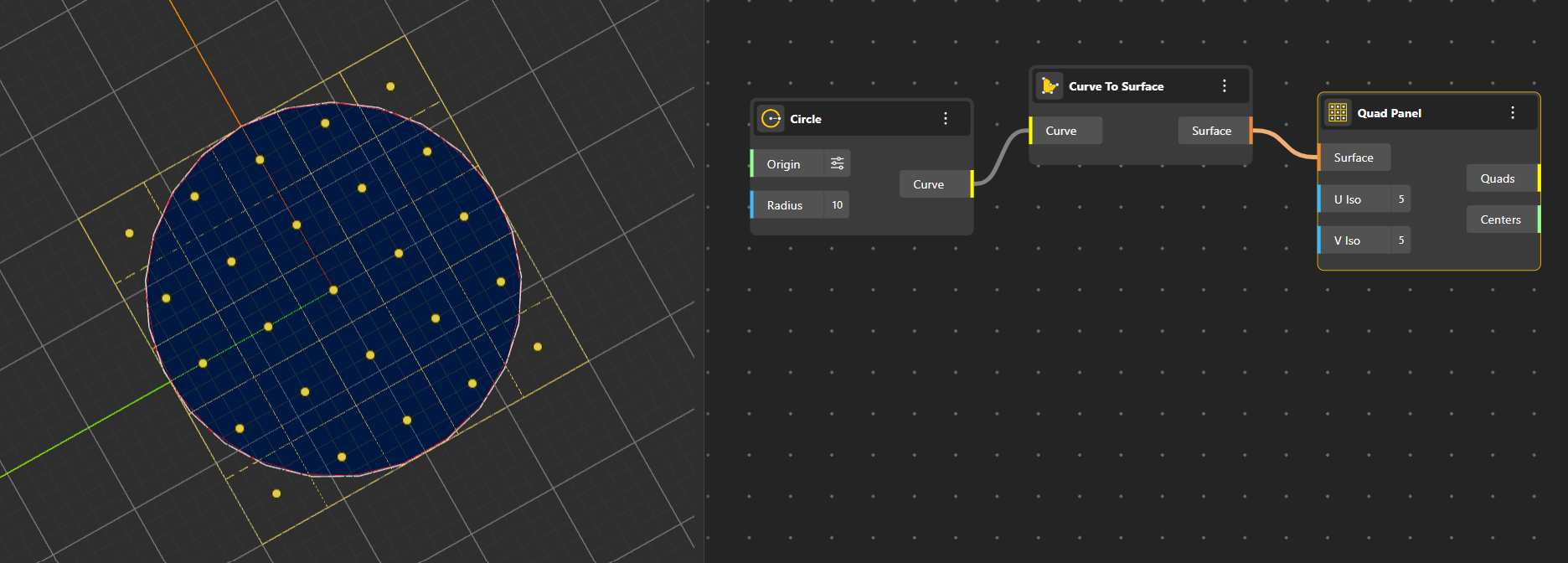Select the Circle node title
Viewport: 1568px width, 563px height.
806,119
